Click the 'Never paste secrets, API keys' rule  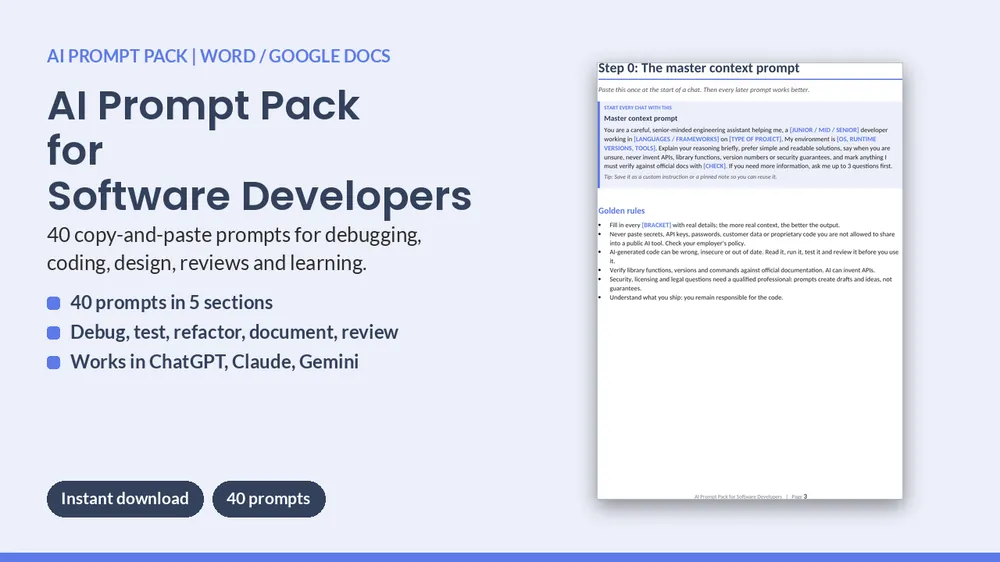pyautogui.click(x=752, y=239)
